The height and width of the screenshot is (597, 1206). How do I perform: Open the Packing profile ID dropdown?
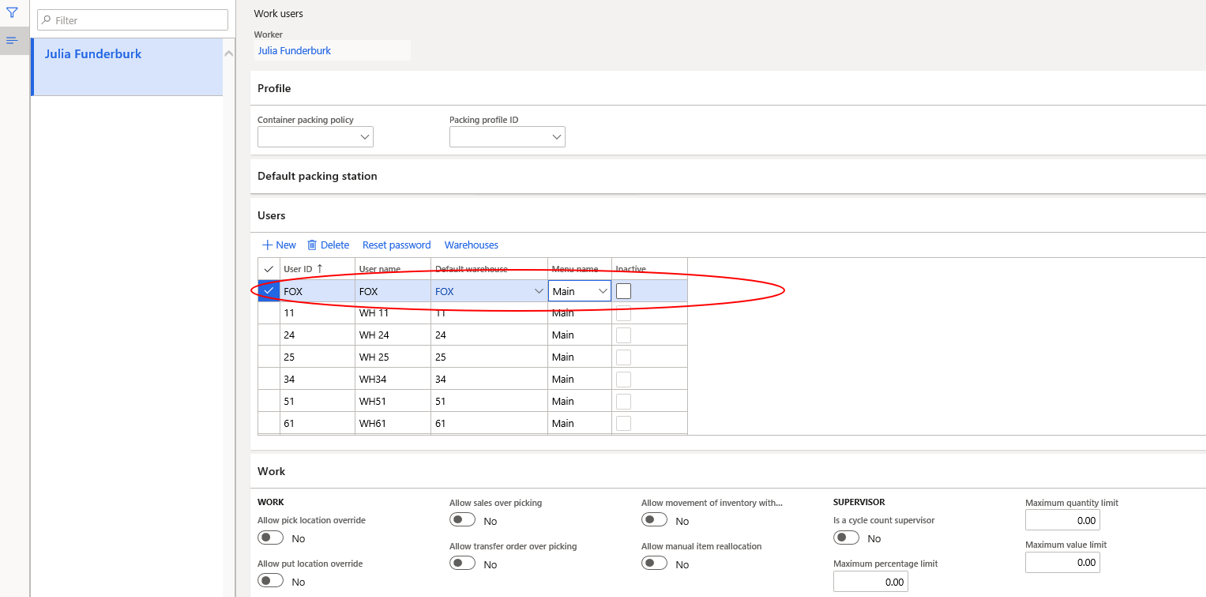pyautogui.click(x=557, y=137)
